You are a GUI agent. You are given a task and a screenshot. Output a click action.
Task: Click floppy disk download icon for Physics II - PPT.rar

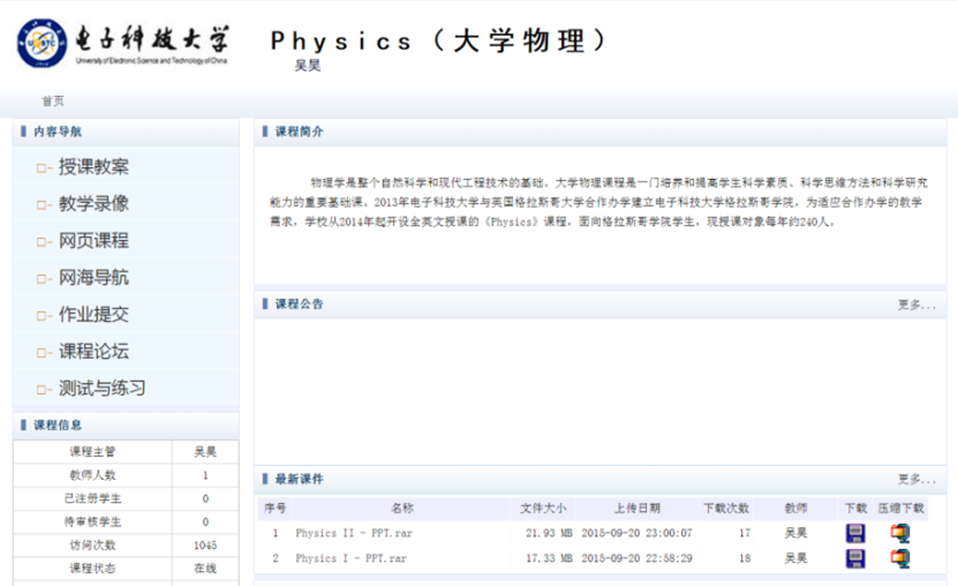point(857,533)
